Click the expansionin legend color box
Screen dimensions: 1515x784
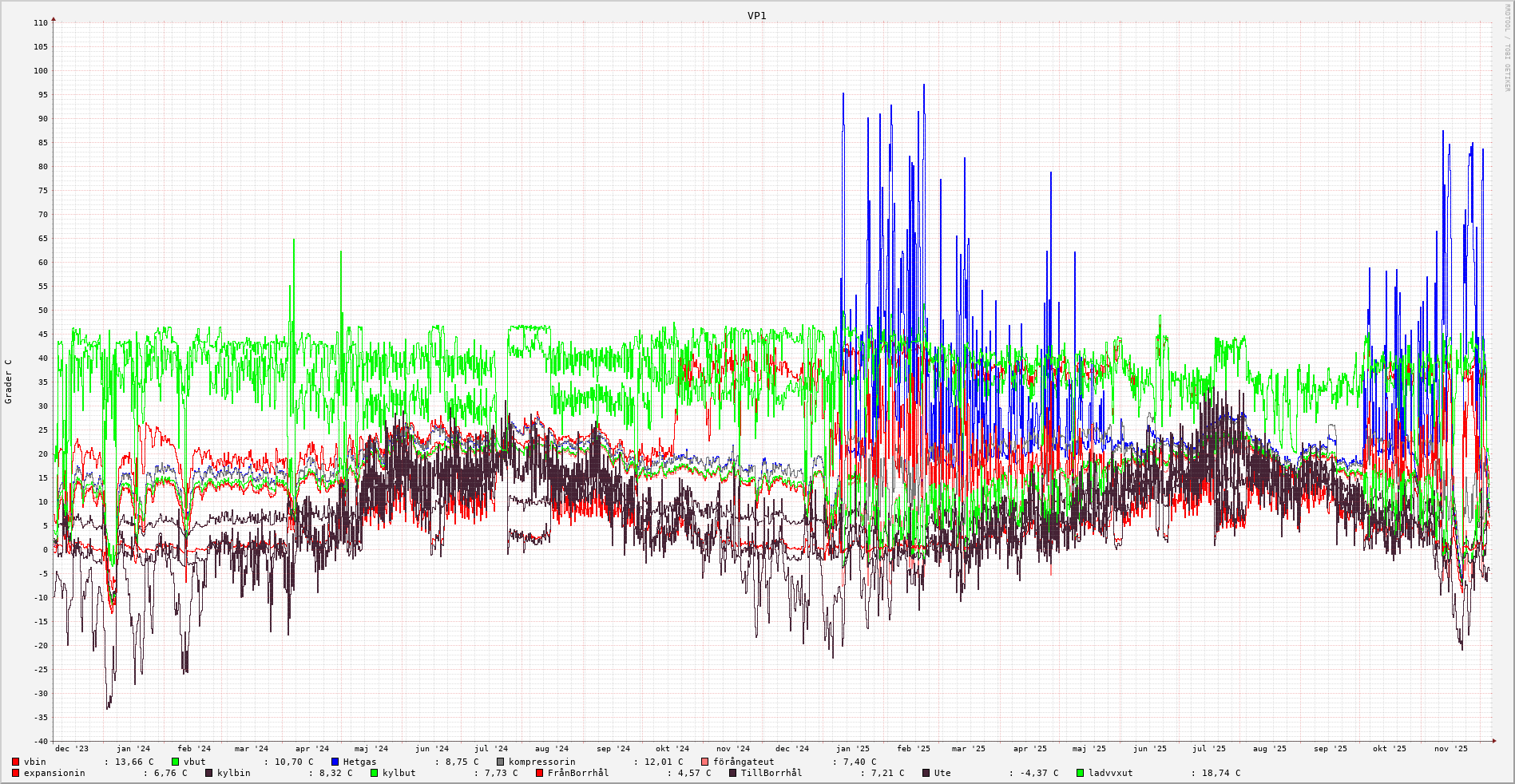pyautogui.click(x=15, y=773)
